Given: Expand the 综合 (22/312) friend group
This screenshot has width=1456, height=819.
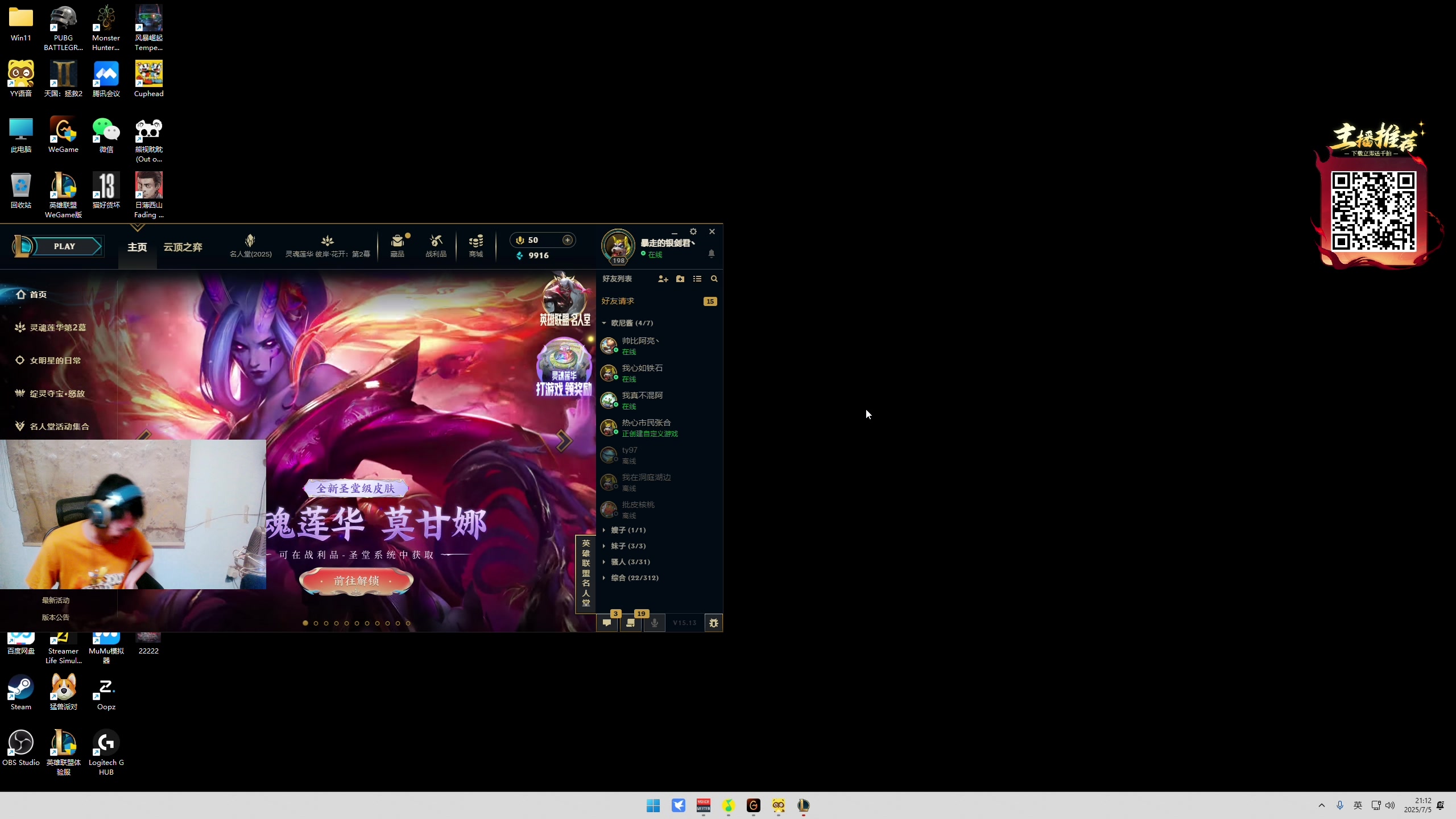Looking at the screenshot, I should (630, 578).
